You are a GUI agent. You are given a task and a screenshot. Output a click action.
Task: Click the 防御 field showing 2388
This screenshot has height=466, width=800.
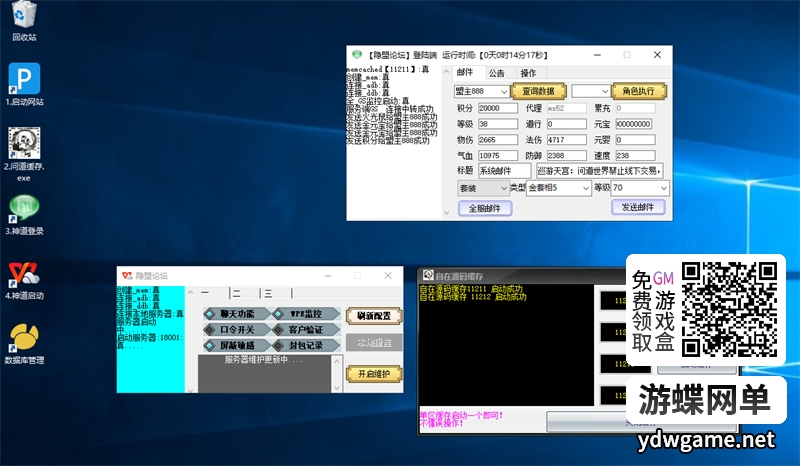(566, 156)
